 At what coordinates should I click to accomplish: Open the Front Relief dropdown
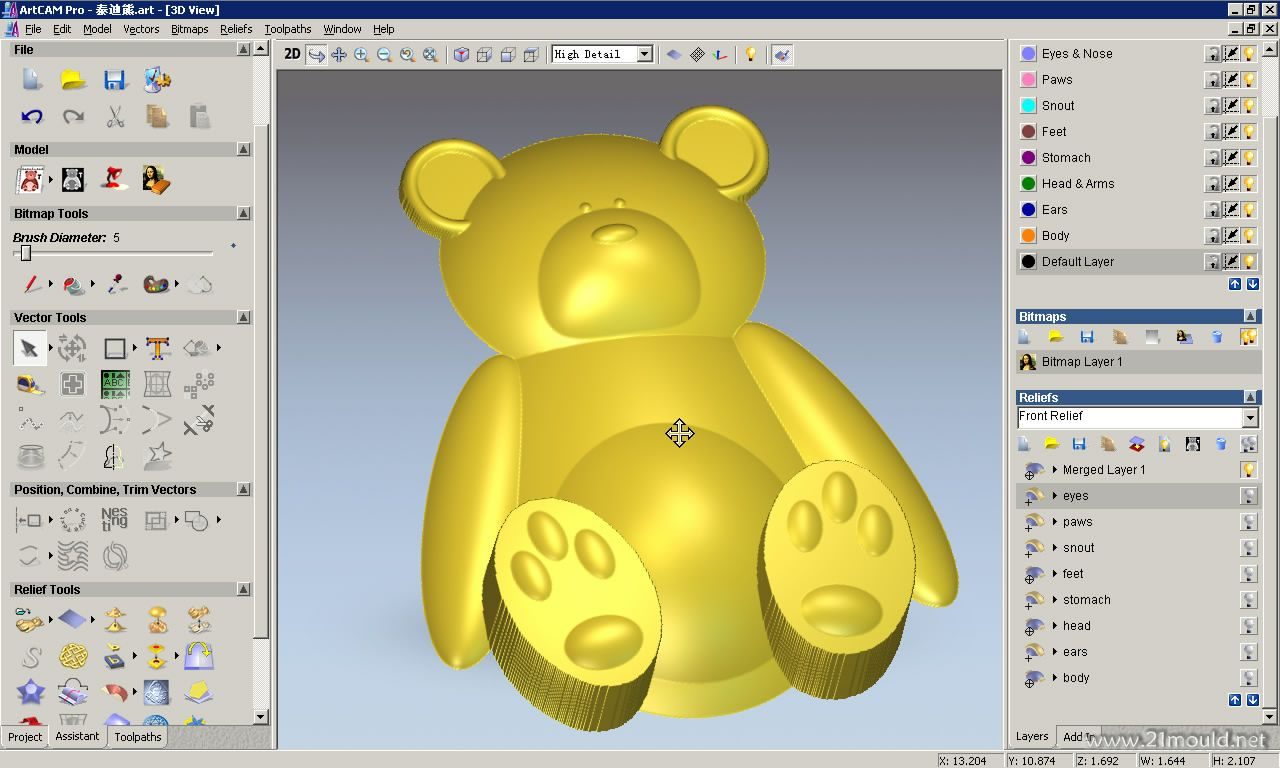(1250, 417)
